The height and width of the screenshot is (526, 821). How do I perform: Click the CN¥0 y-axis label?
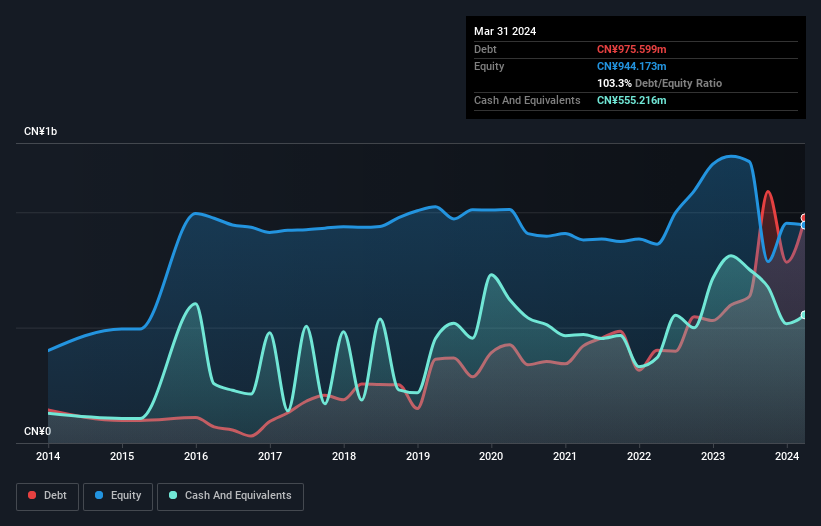point(38,431)
